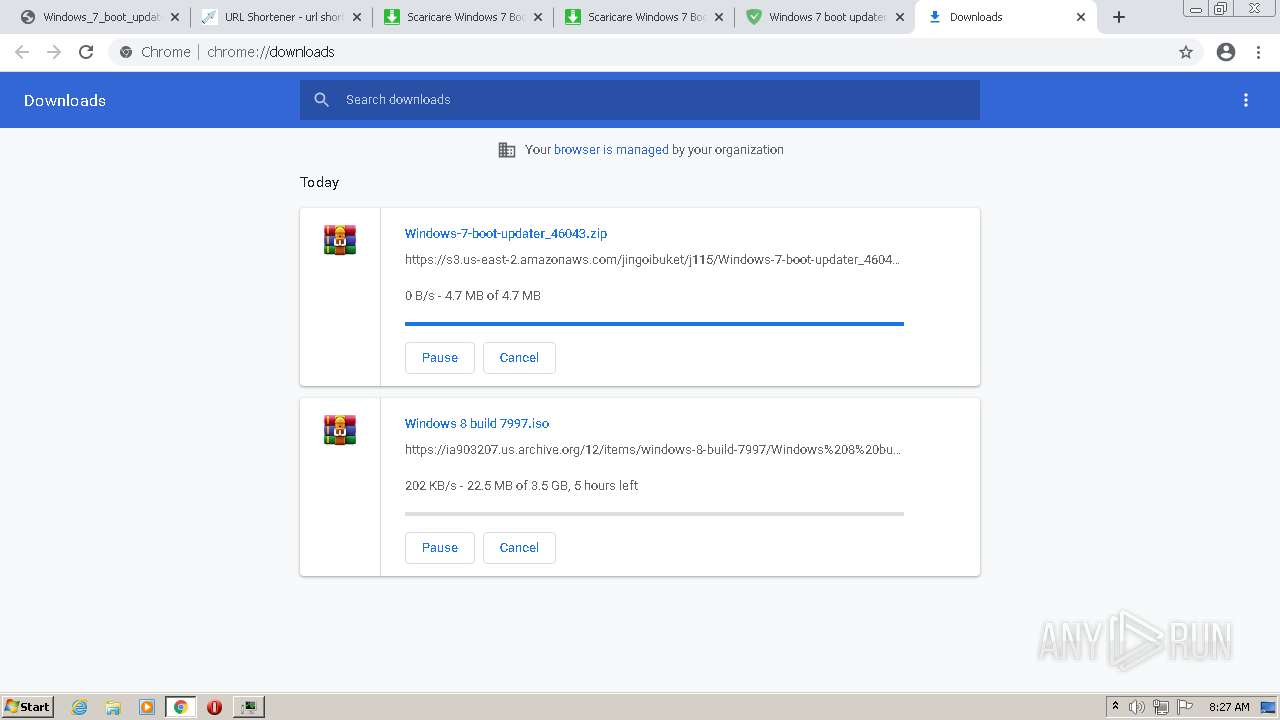Click the '202 KB/s - 22.5 MB of 3.5 GB' status
This screenshot has width=1280, height=720.
point(521,485)
